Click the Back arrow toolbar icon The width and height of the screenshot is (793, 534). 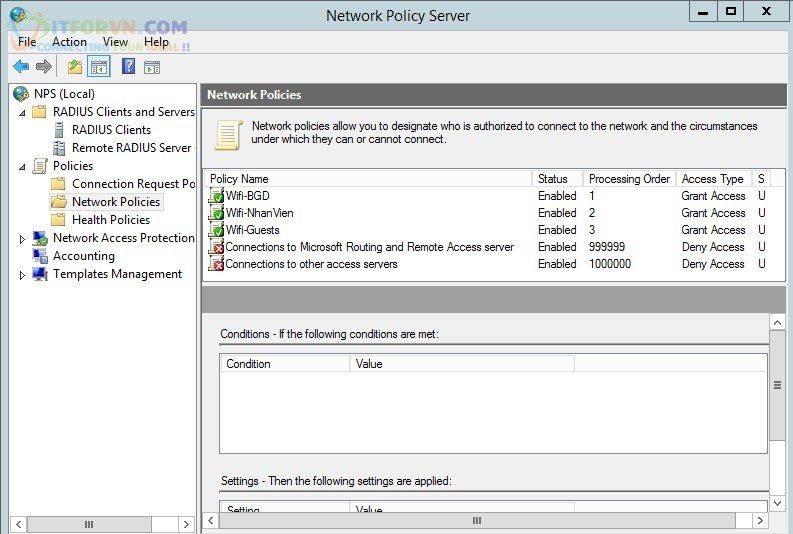pos(21,67)
